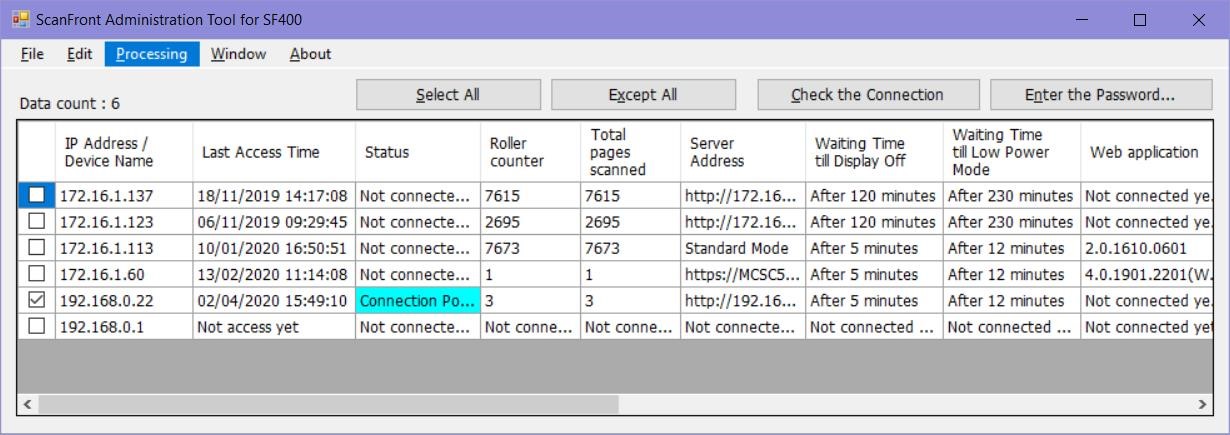The height and width of the screenshot is (435, 1230).
Task: Uncheck the checkbox for 192.168.0.22
Action: pyautogui.click(x=36, y=300)
